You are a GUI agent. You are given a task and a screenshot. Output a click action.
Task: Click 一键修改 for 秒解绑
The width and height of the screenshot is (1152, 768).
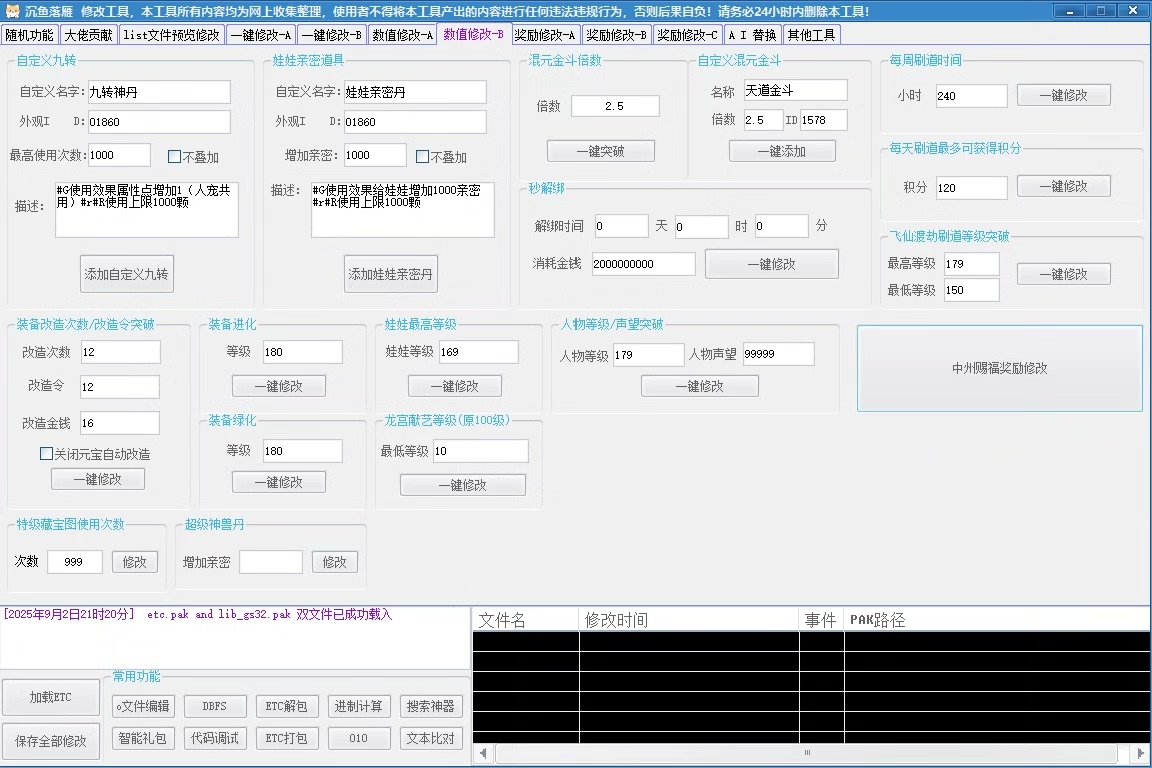pos(771,264)
